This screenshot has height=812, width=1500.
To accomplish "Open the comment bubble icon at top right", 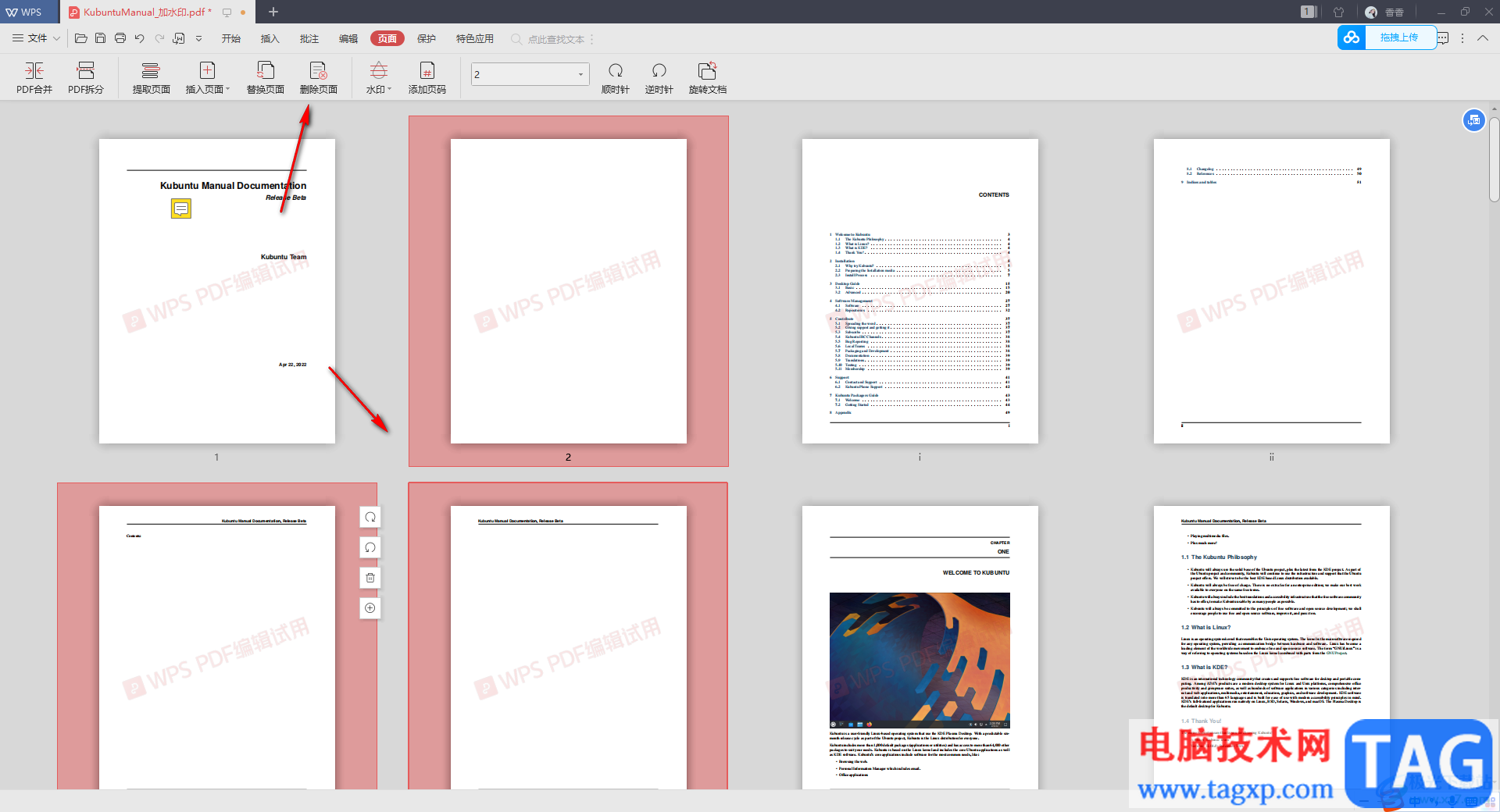I will point(1443,38).
